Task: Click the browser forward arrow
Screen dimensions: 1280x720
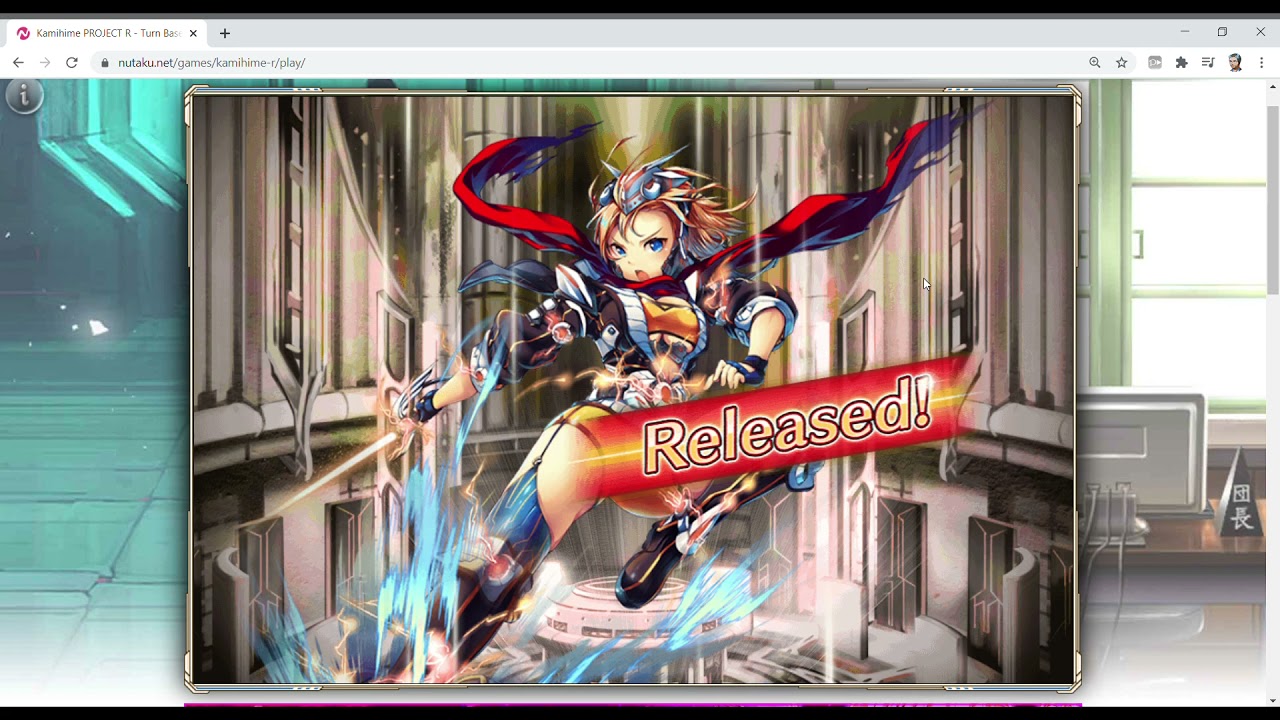Action: pyautogui.click(x=45, y=62)
